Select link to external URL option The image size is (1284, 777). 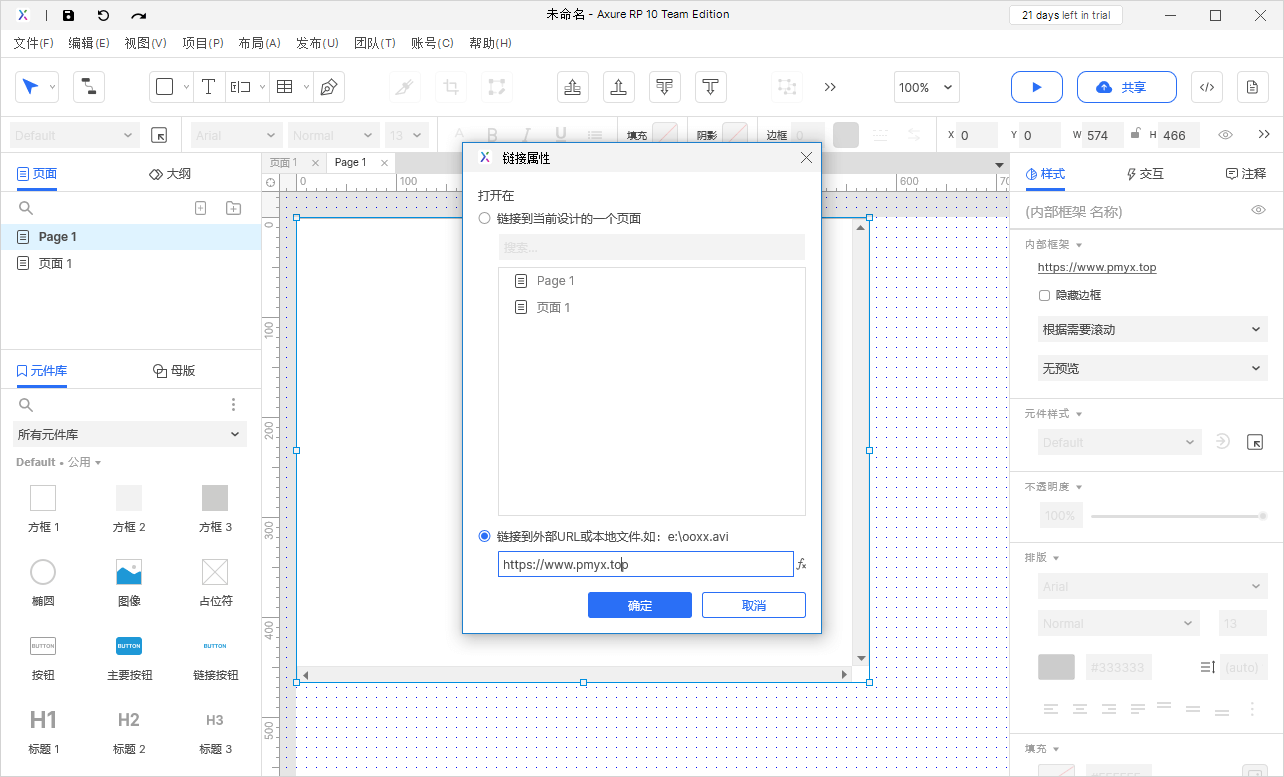click(485, 536)
